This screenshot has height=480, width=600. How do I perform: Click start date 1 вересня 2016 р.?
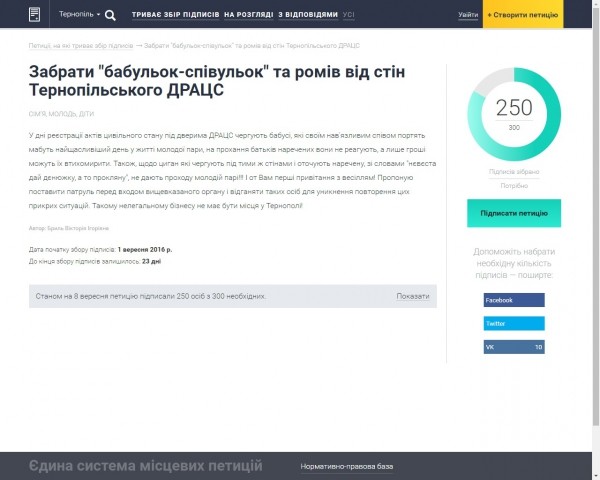coord(145,250)
